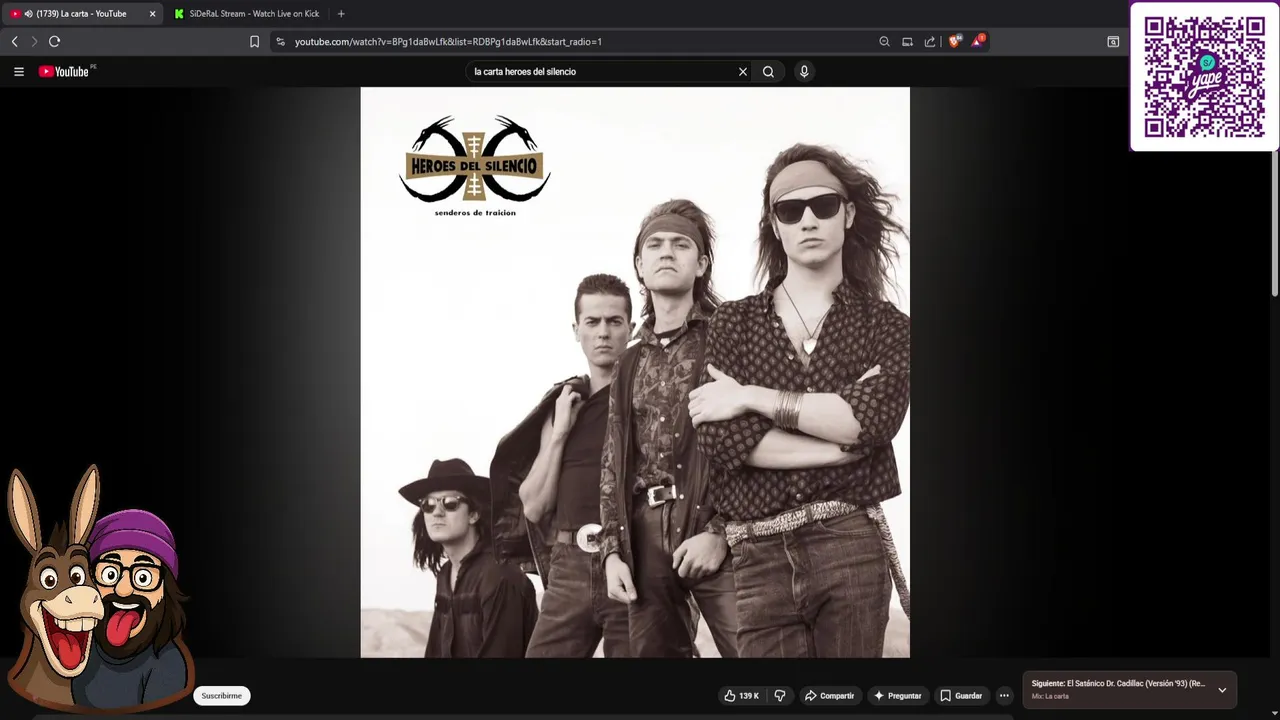This screenshot has width=1280, height=720.
Task: Click Suscribirme button
Action: (221, 696)
